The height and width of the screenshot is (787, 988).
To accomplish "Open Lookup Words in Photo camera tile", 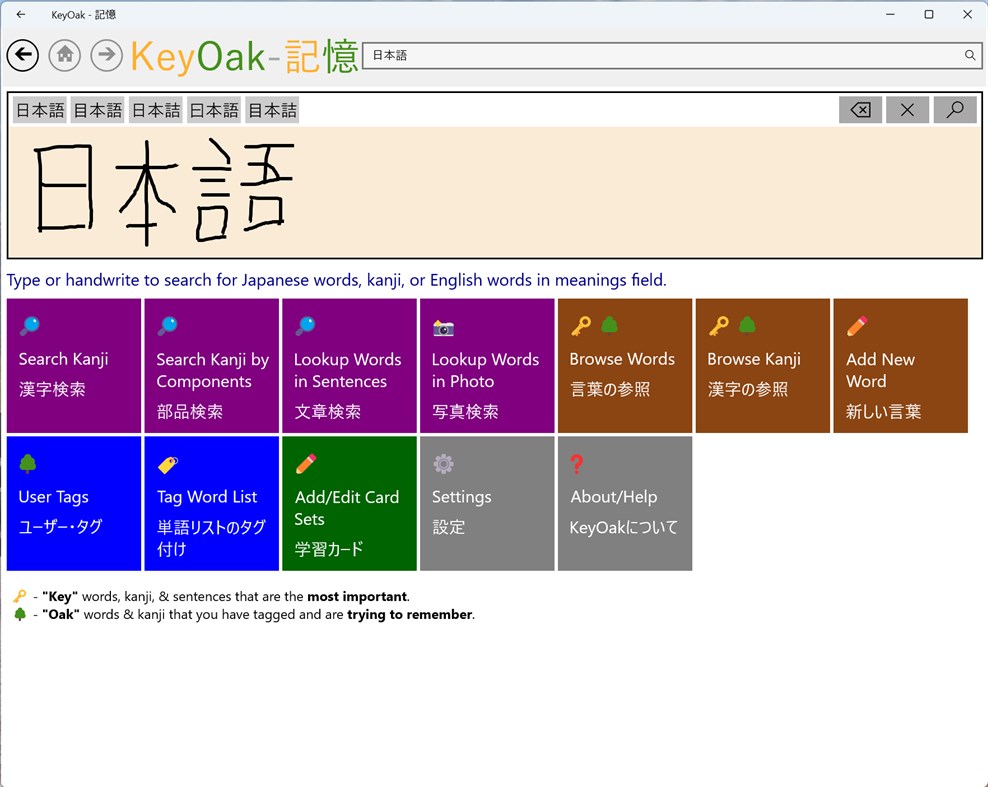I will coord(487,365).
